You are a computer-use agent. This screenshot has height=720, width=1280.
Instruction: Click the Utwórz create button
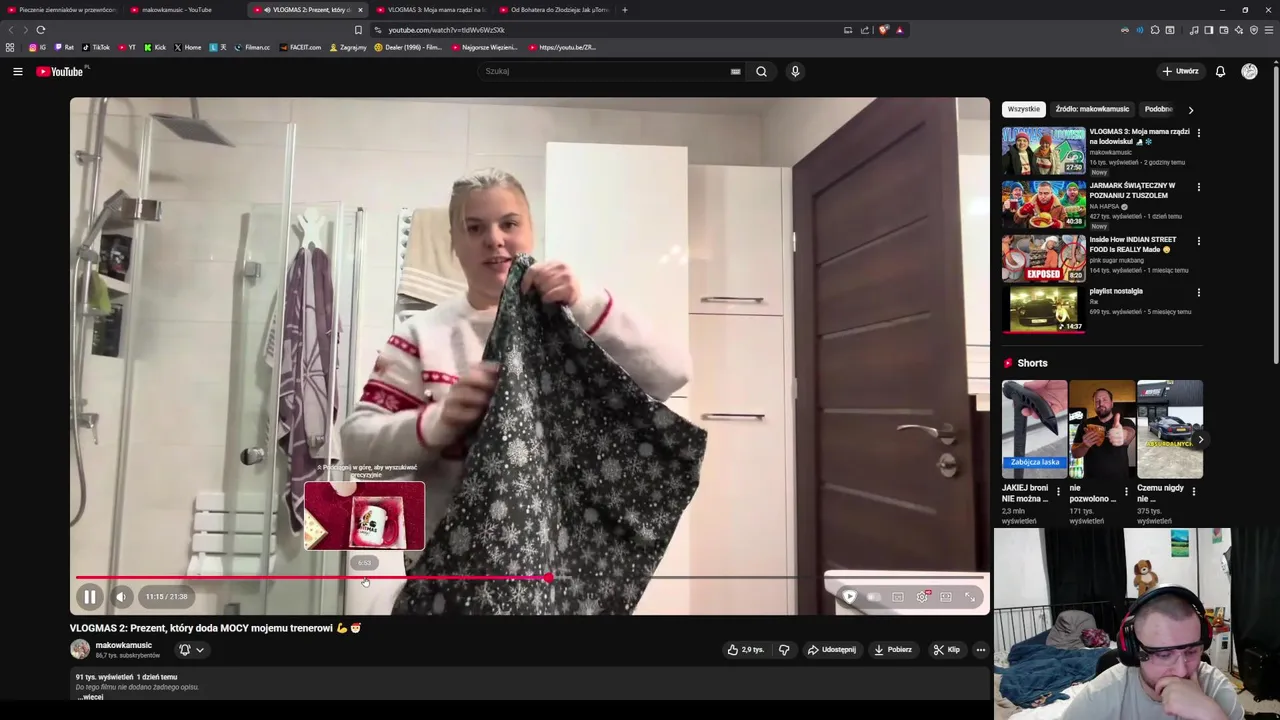tap(1181, 71)
